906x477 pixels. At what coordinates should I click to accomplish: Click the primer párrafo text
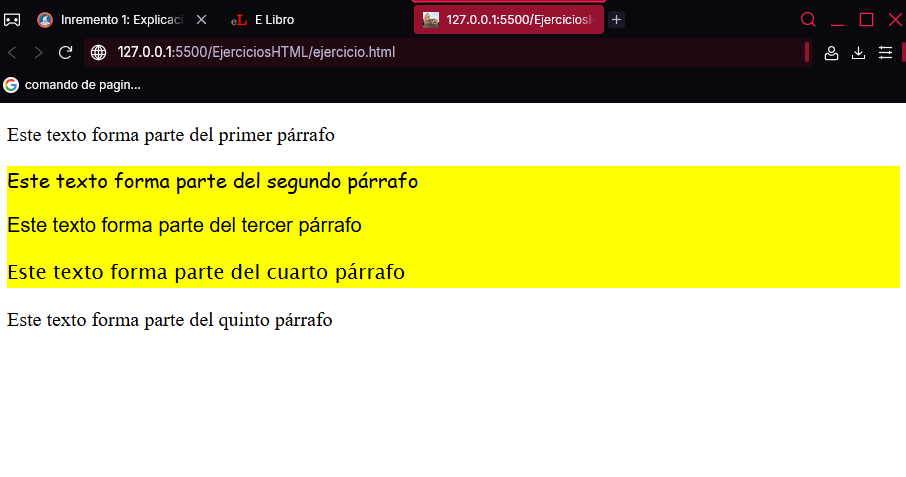(171, 135)
